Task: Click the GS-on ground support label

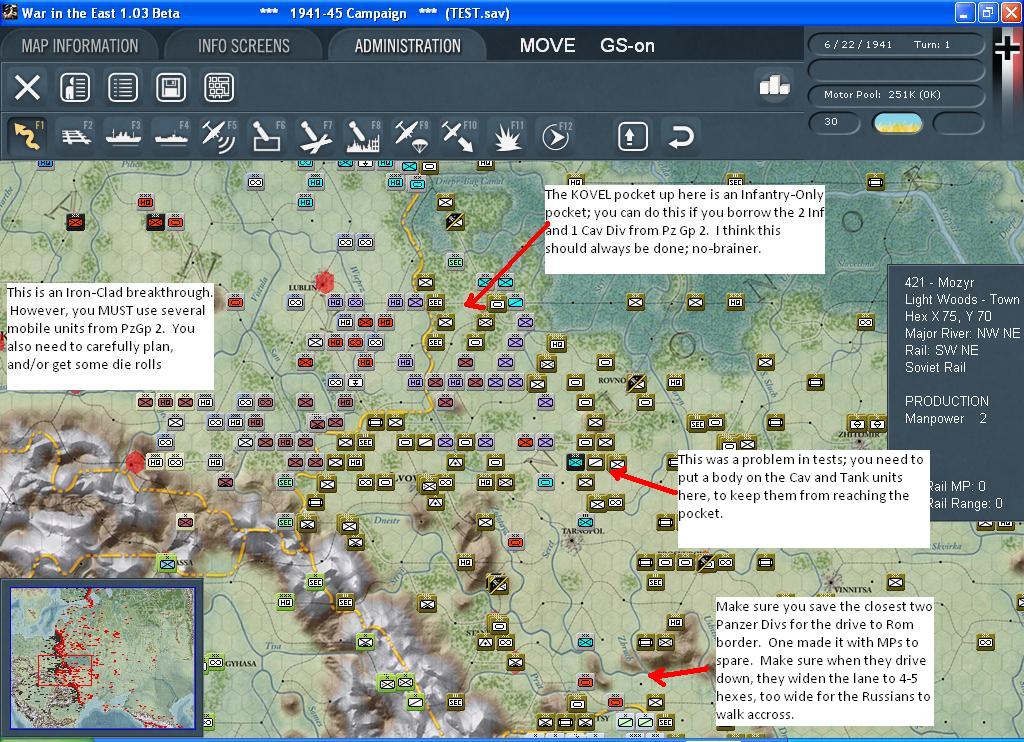Action: click(628, 46)
